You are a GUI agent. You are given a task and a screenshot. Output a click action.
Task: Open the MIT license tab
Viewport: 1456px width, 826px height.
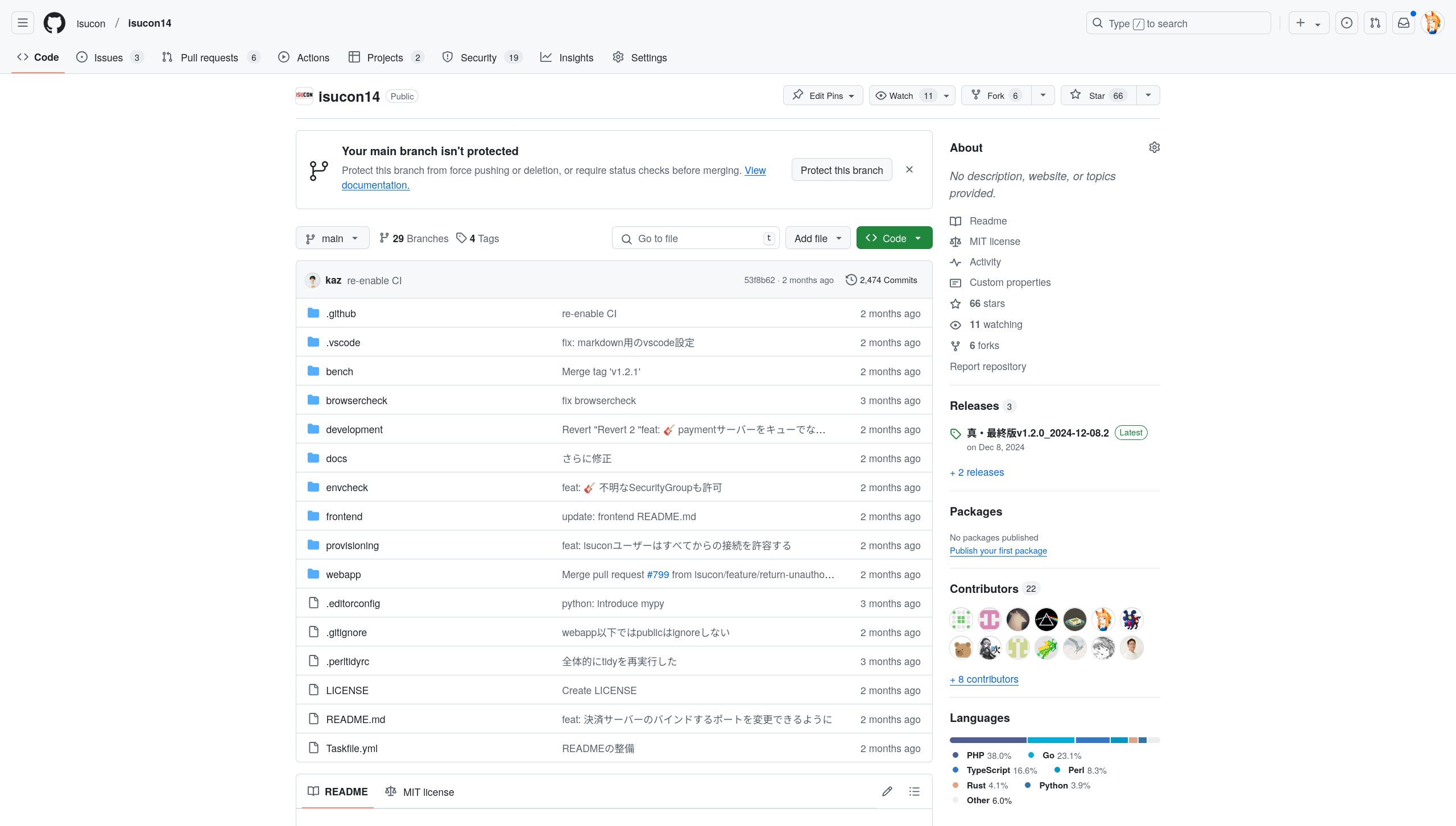pos(420,792)
